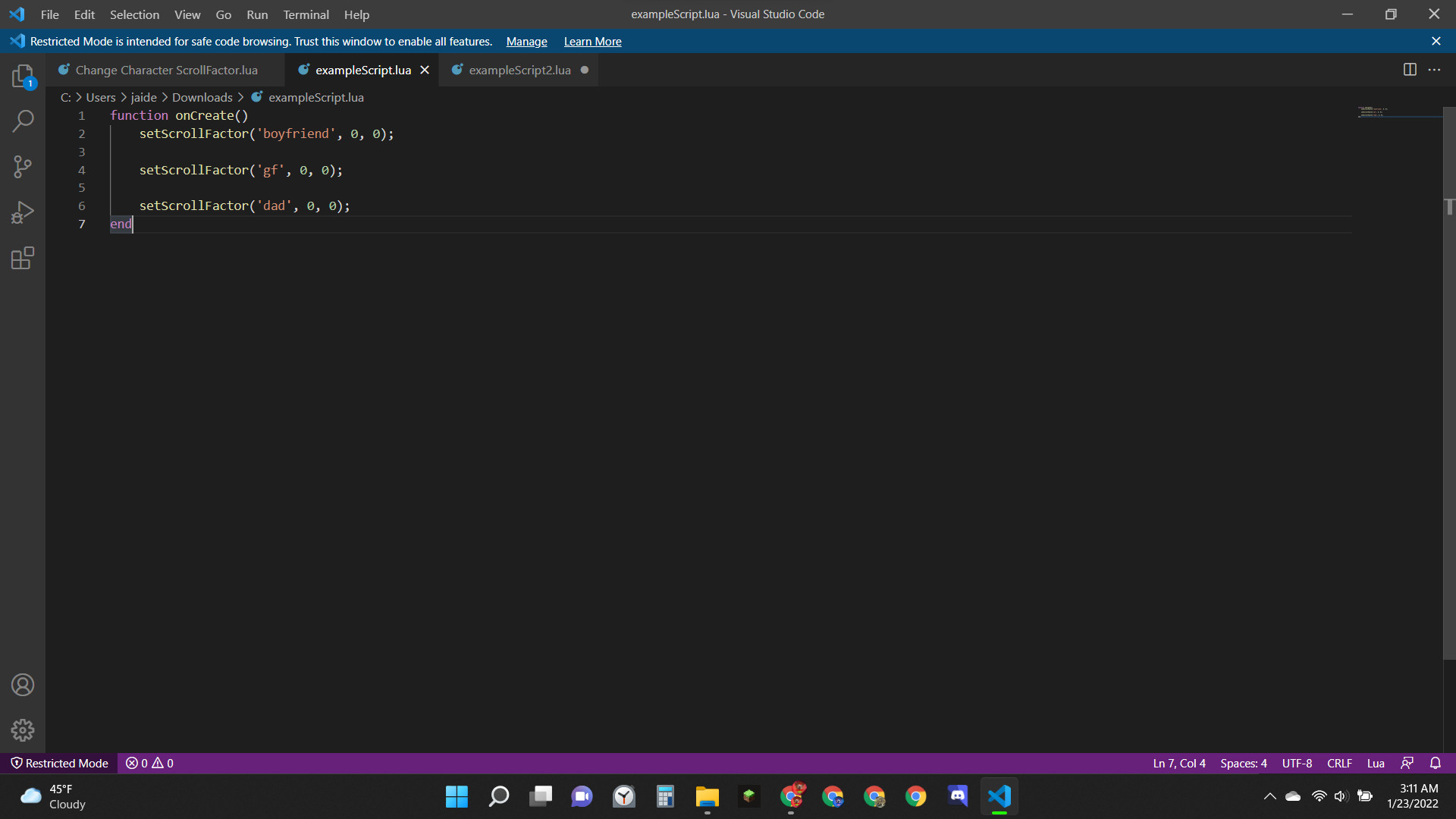Open the notifications bell in status bar

click(x=1436, y=763)
